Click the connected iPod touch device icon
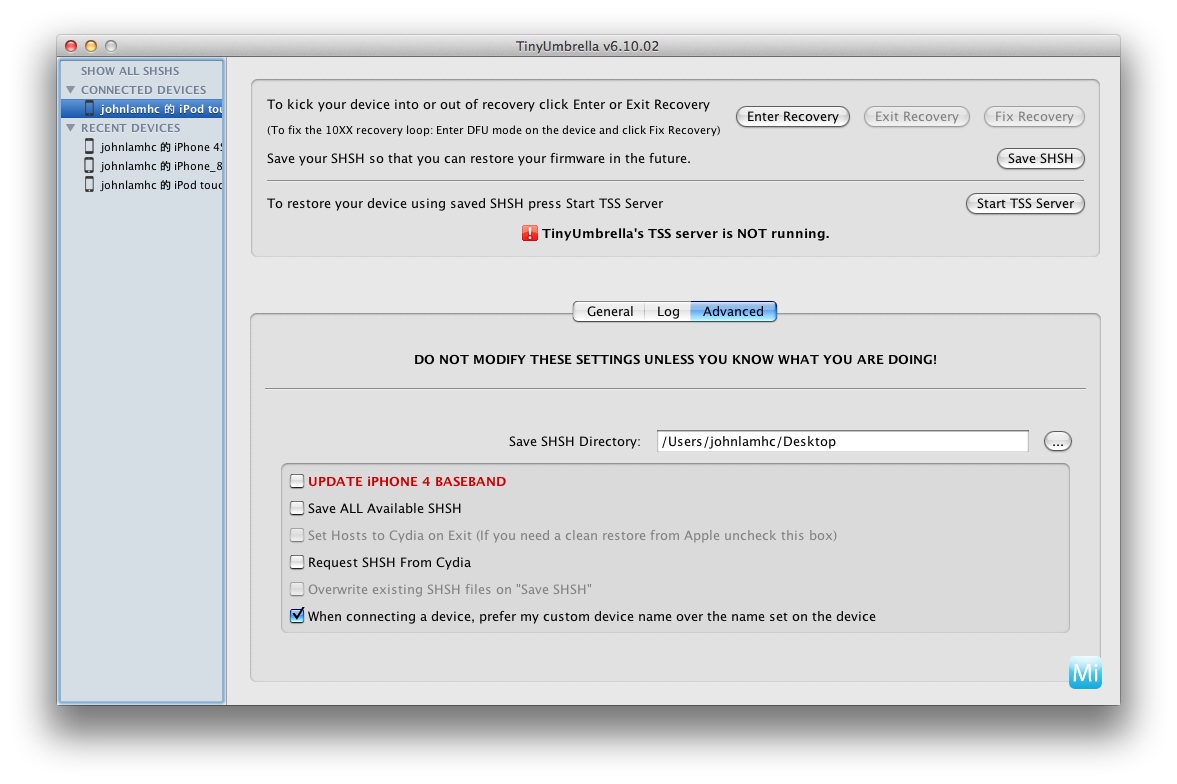 [89, 109]
